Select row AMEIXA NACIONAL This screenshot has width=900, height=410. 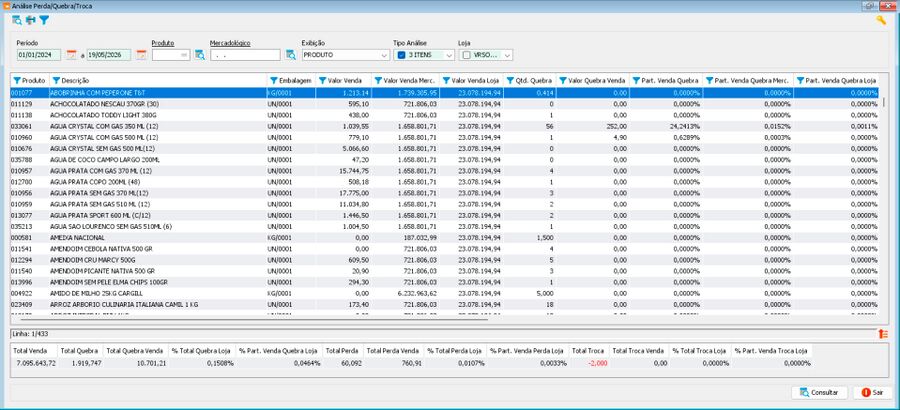tap(444, 238)
